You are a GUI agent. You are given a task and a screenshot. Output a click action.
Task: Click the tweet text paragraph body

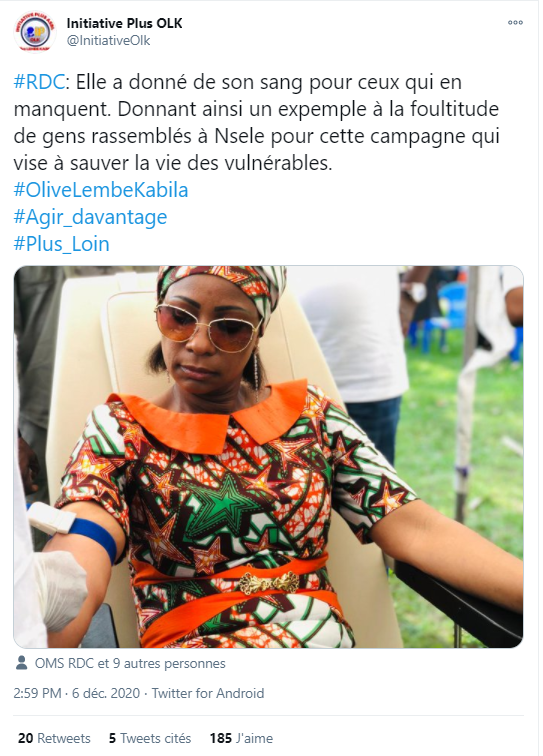pyautogui.click(x=257, y=122)
